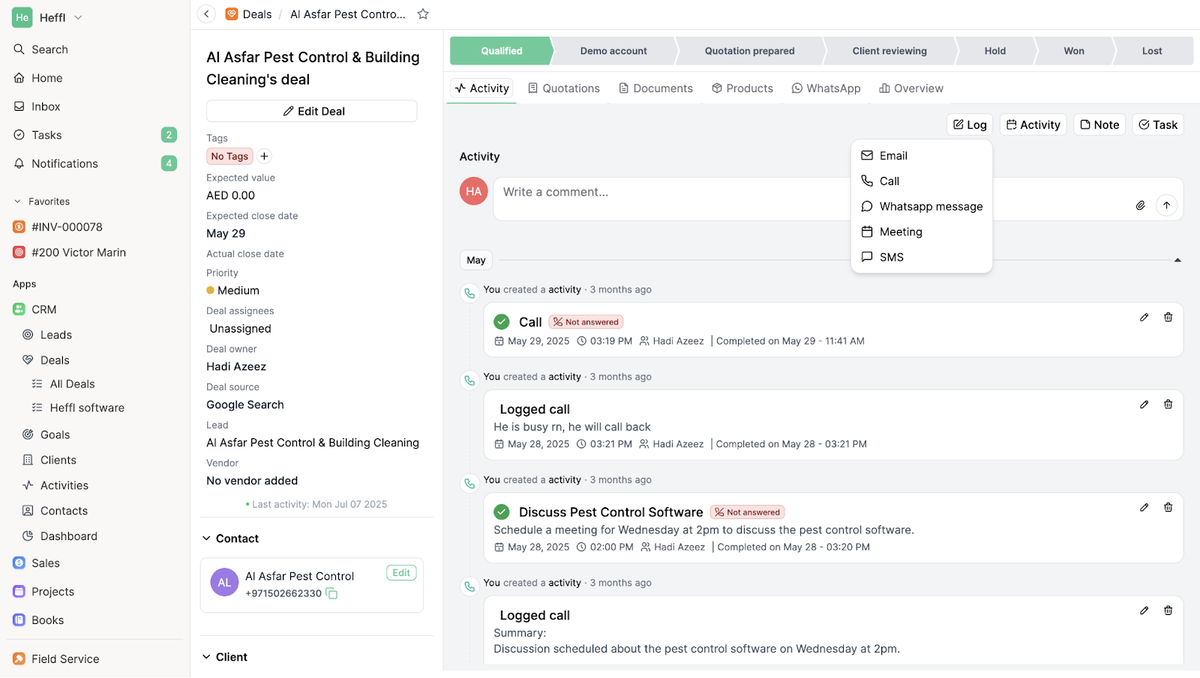The width and height of the screenshot is (1200, 678).
Task: Create a note using the Note icon
Action: [1099, 124]
